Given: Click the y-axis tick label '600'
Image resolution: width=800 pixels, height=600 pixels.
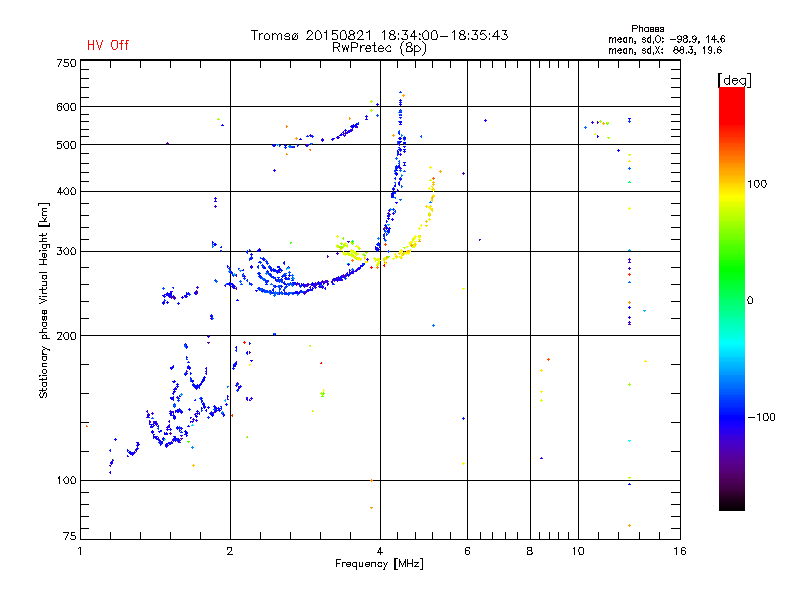Looking at the screenshot, I should pos(66,107).
